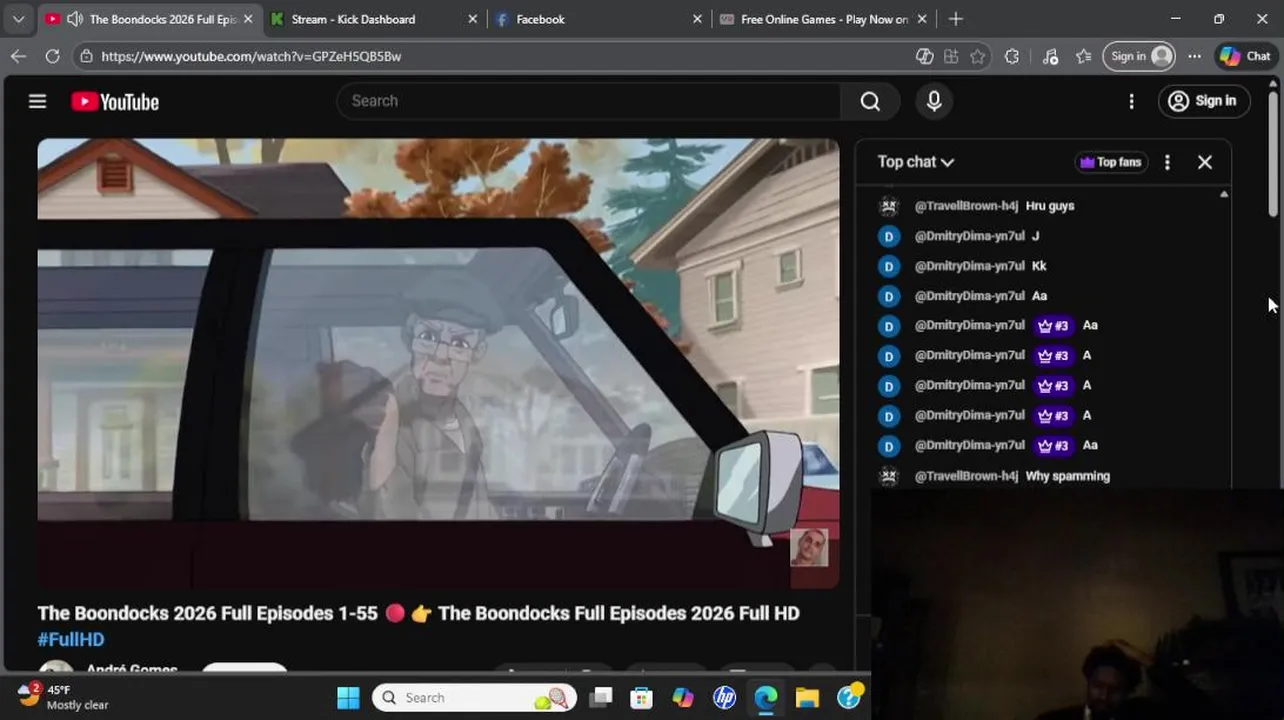Viewport: 1284px width, 720px height.
Task: Open YouTube settings three-dot menu beside Sign in
Action: pos(1131,101)
